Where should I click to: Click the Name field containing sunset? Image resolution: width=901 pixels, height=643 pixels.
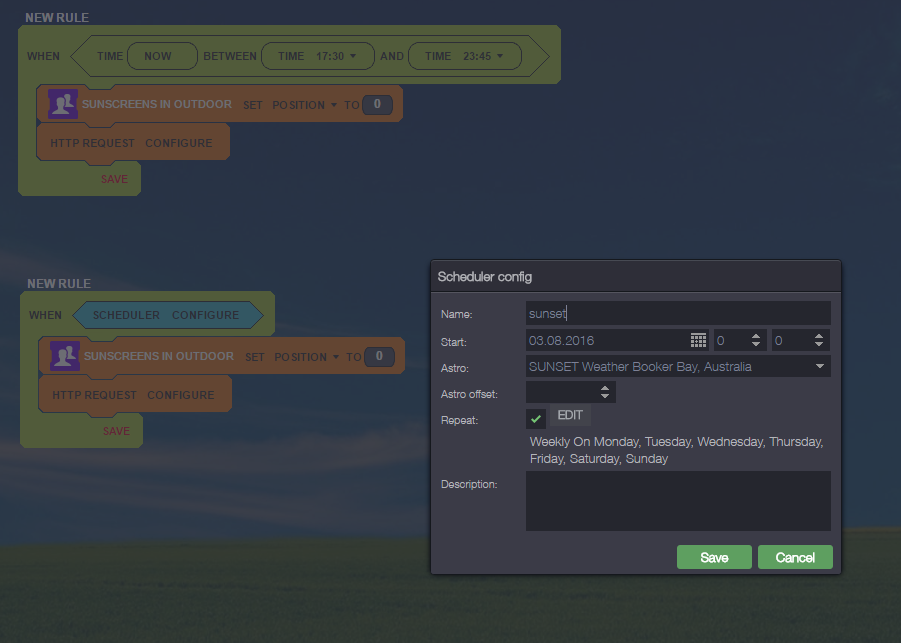[678, 313]
